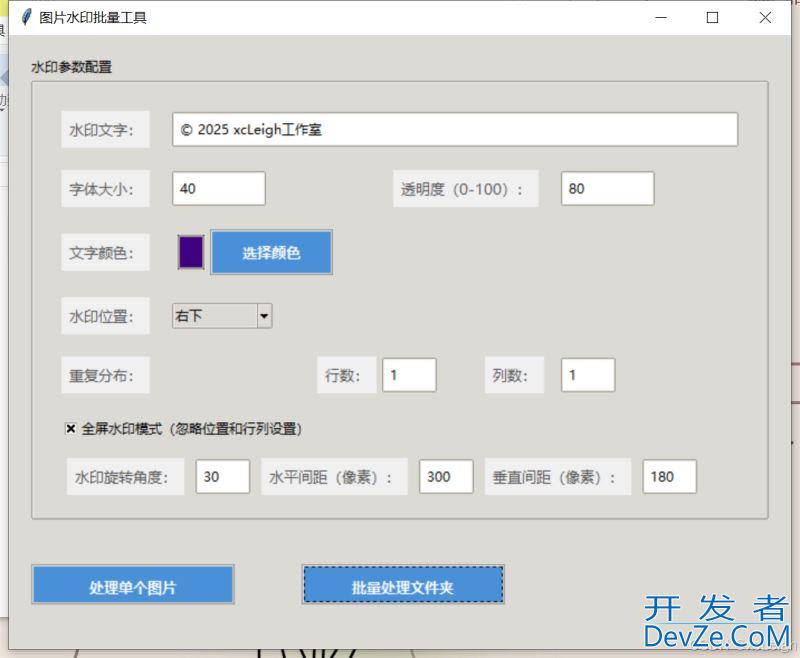Click the 行数 input field
The height and width of the screenshot is (658, 800).
coord(409,375)
